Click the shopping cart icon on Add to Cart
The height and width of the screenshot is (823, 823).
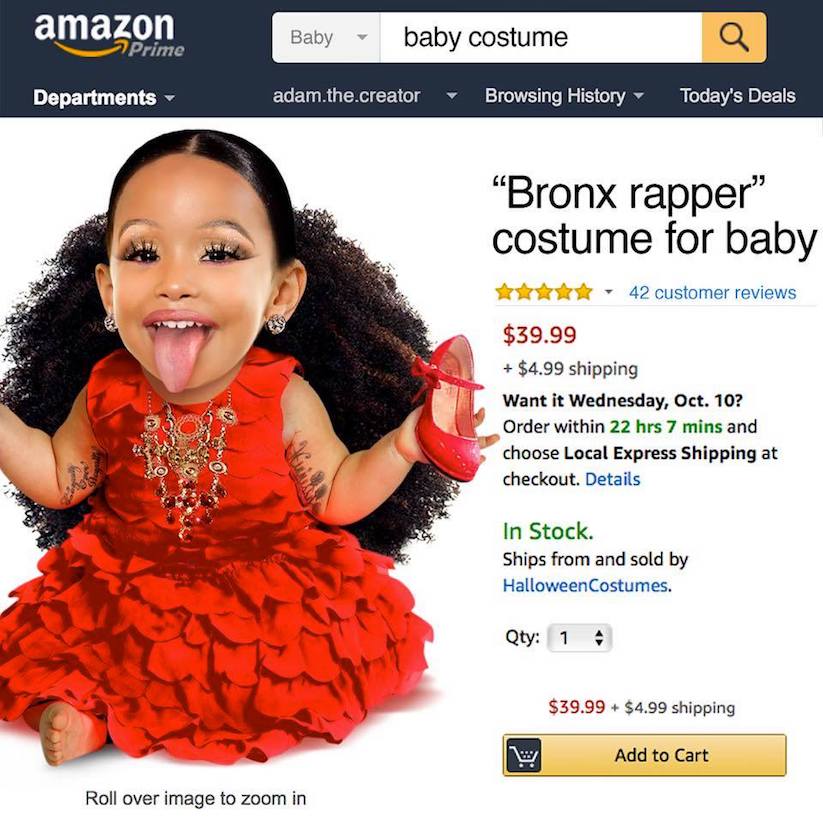[x=524, y=755]
